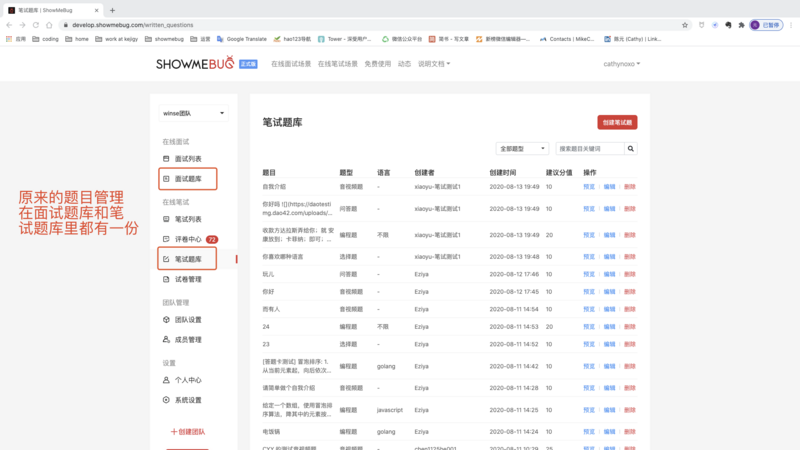Click the browser forward arrow
The image size is (800, 450).
22,25
